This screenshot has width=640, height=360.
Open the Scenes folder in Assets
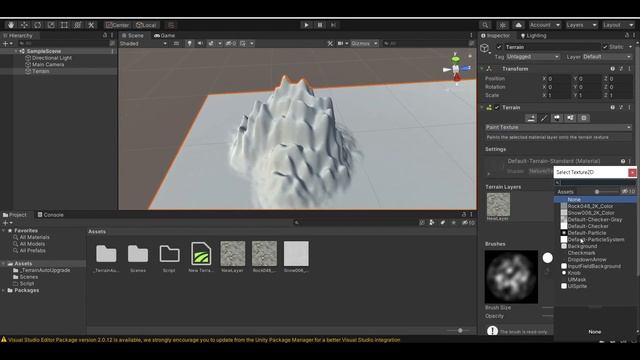pos(138,257)
